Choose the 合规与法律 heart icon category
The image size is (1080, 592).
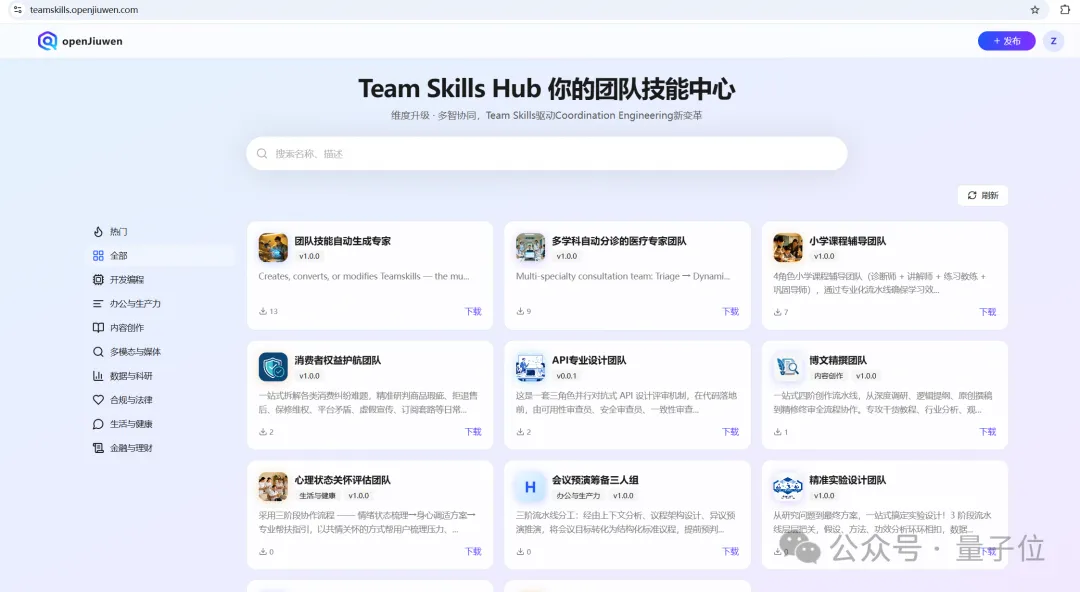click(x=97, y=399)
